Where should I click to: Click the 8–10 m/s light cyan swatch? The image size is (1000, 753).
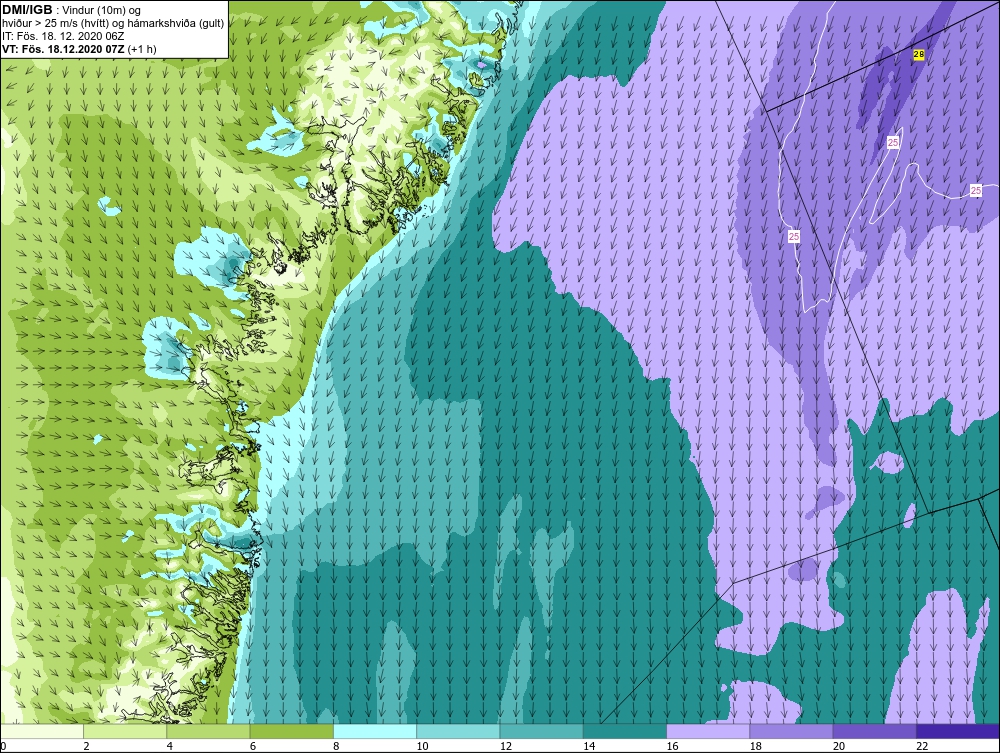tap(375, 731)
